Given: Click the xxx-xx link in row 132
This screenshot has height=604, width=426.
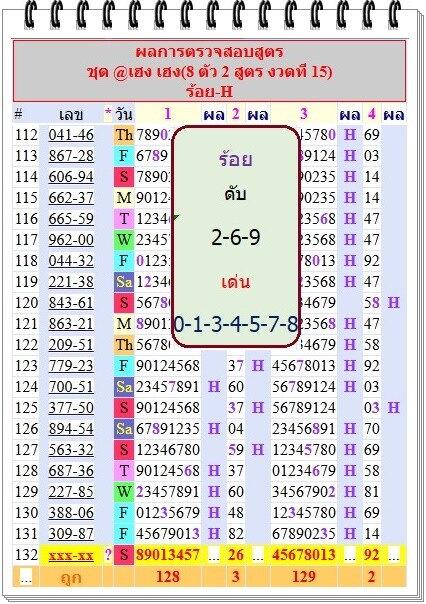Looking at the screenshot, I should pos(71,555).
